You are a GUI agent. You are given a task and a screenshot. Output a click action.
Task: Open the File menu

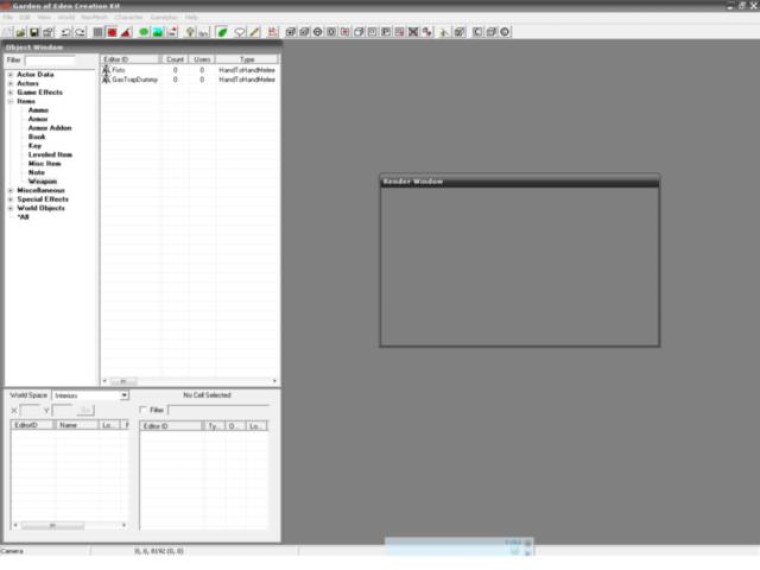point(8,17)
